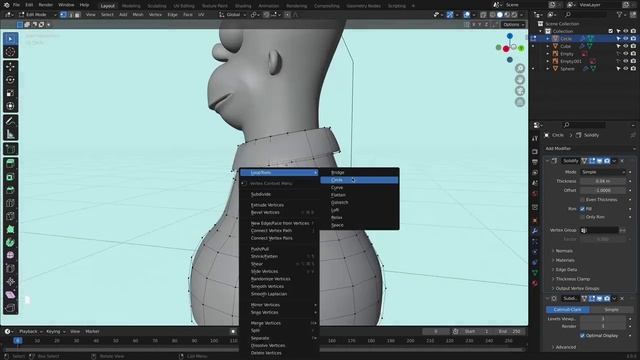Select the Poly Build tool
The image size is (640, 360).
[x=10, y=229]
